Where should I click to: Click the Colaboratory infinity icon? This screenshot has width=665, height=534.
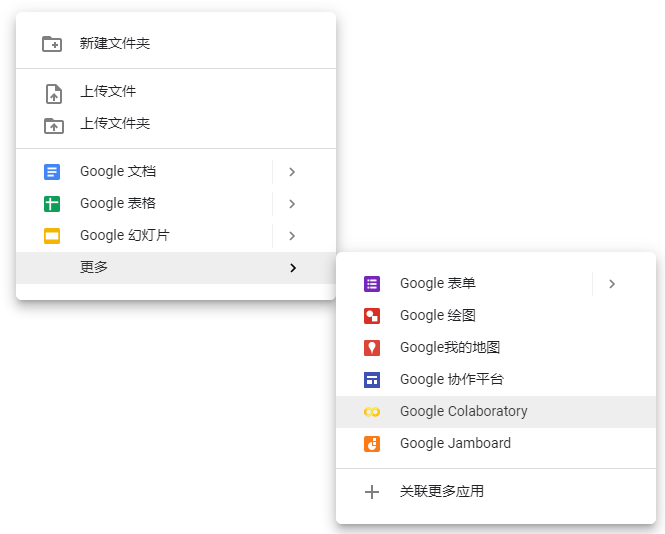point(372,412)
